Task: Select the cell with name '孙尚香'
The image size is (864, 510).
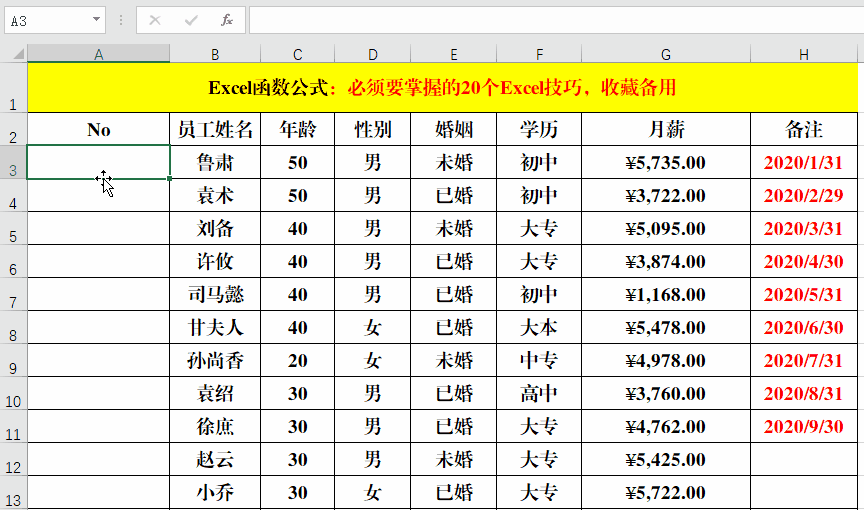Action: (215, 361)
